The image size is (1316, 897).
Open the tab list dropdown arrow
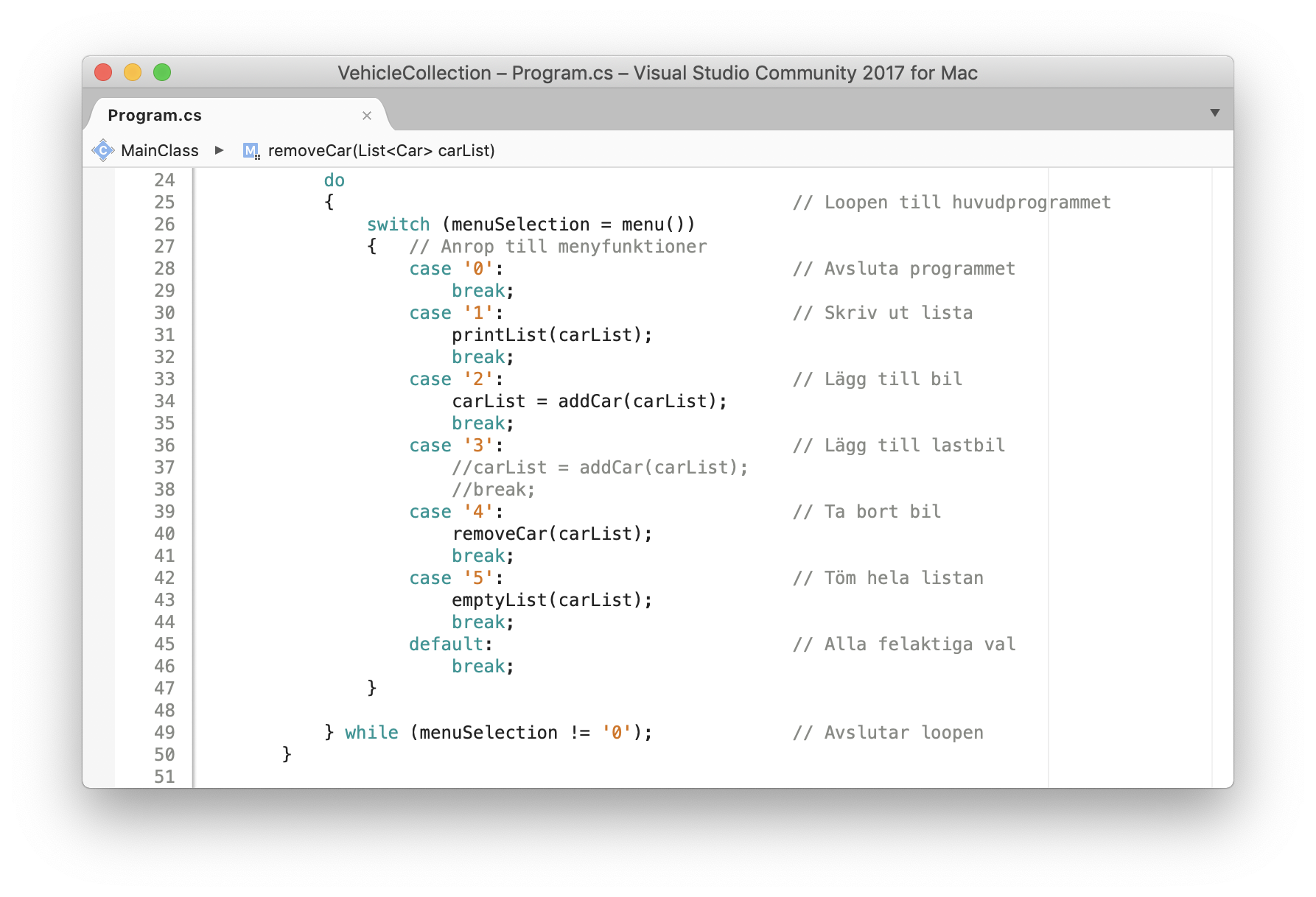[1215, 113]
